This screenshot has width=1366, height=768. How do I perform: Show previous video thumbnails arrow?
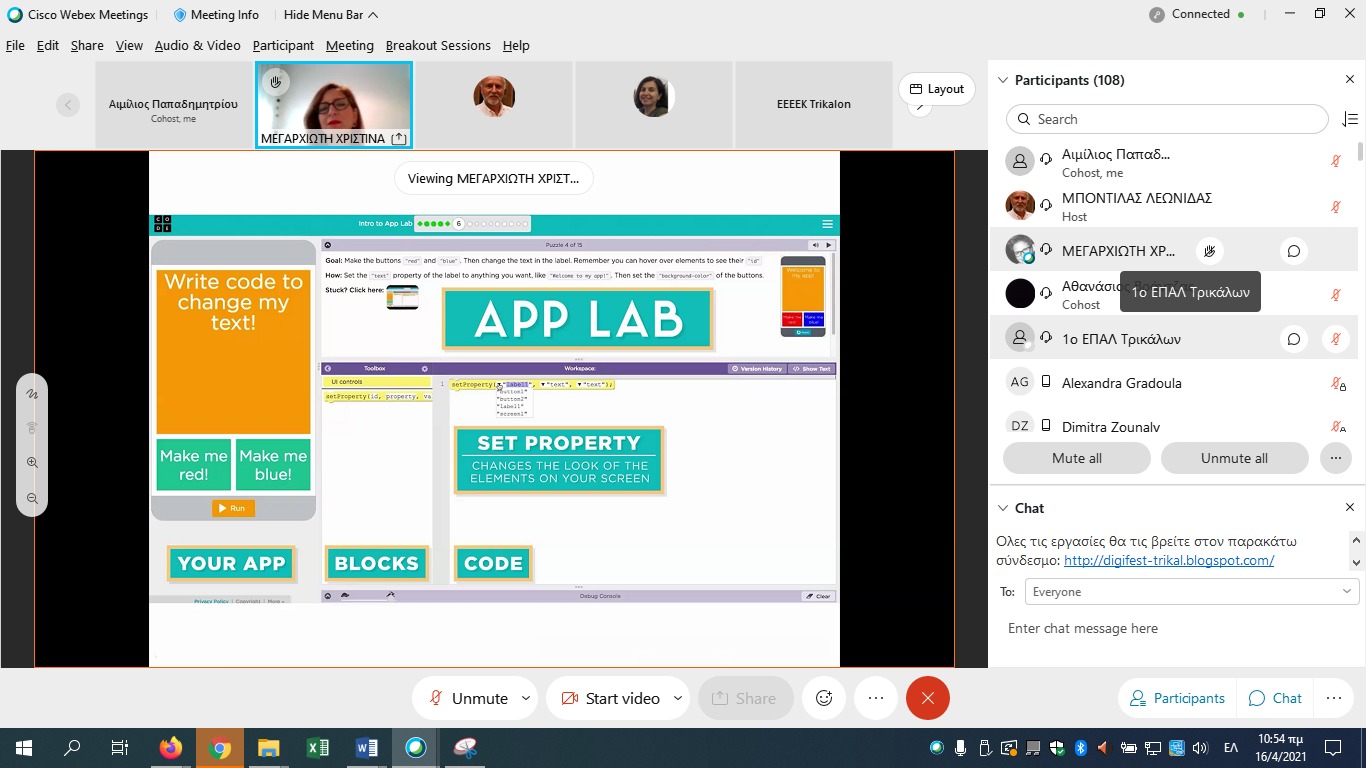point(68,104)
